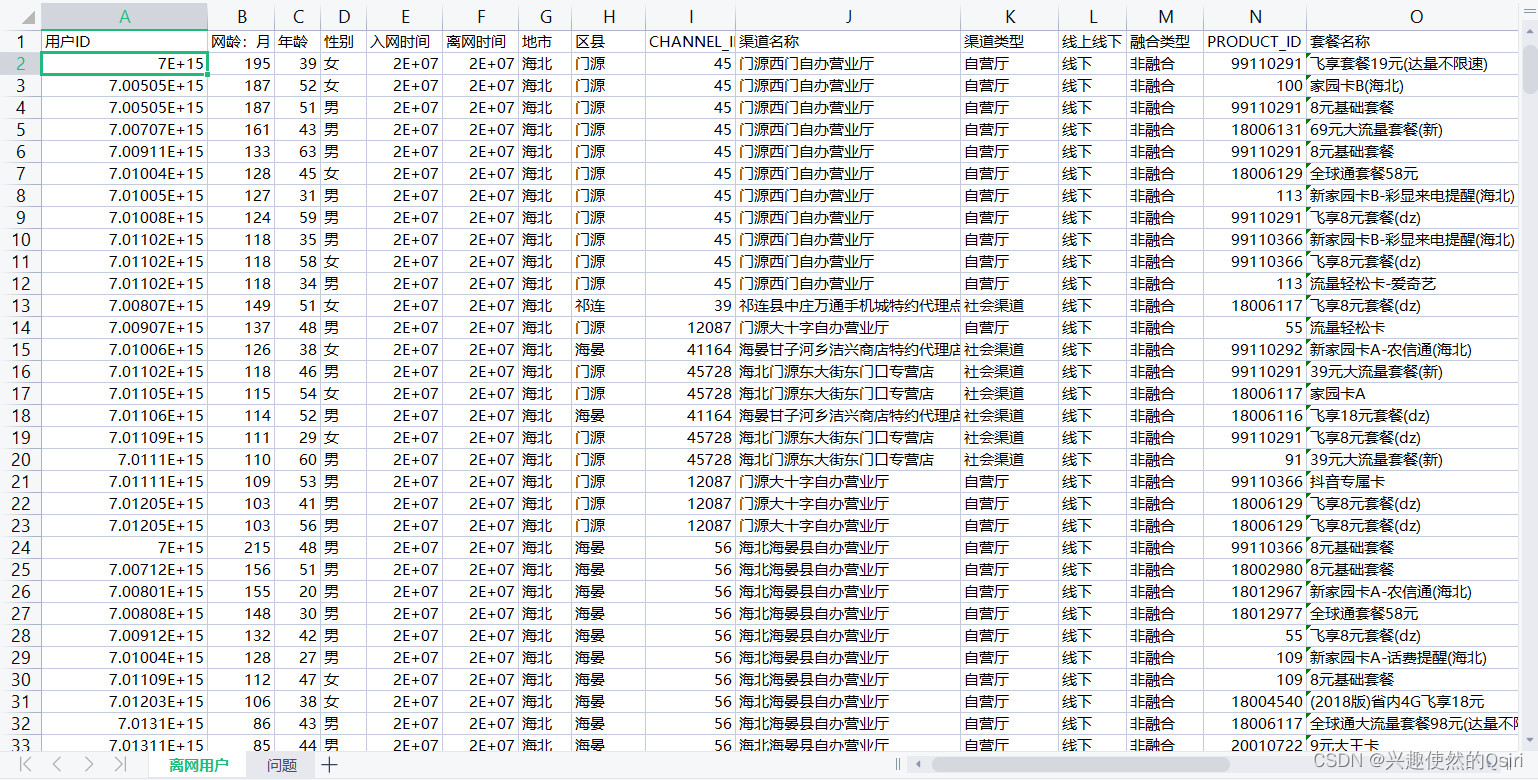Select product ID cell 18002980
1538x780 pixels.
[x=1255, y=570]
